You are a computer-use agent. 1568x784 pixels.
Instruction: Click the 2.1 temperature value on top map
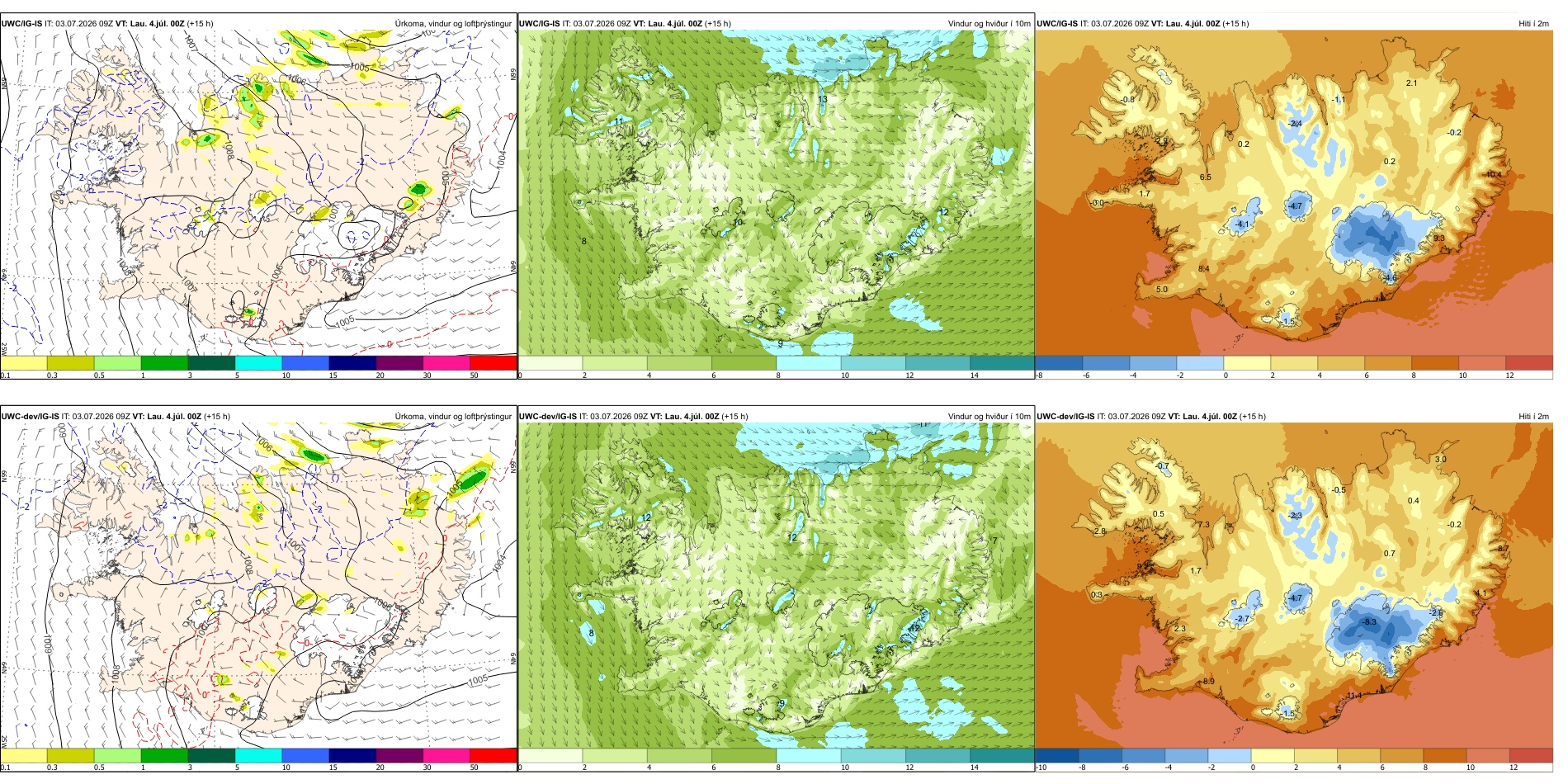coord(1412,83)
